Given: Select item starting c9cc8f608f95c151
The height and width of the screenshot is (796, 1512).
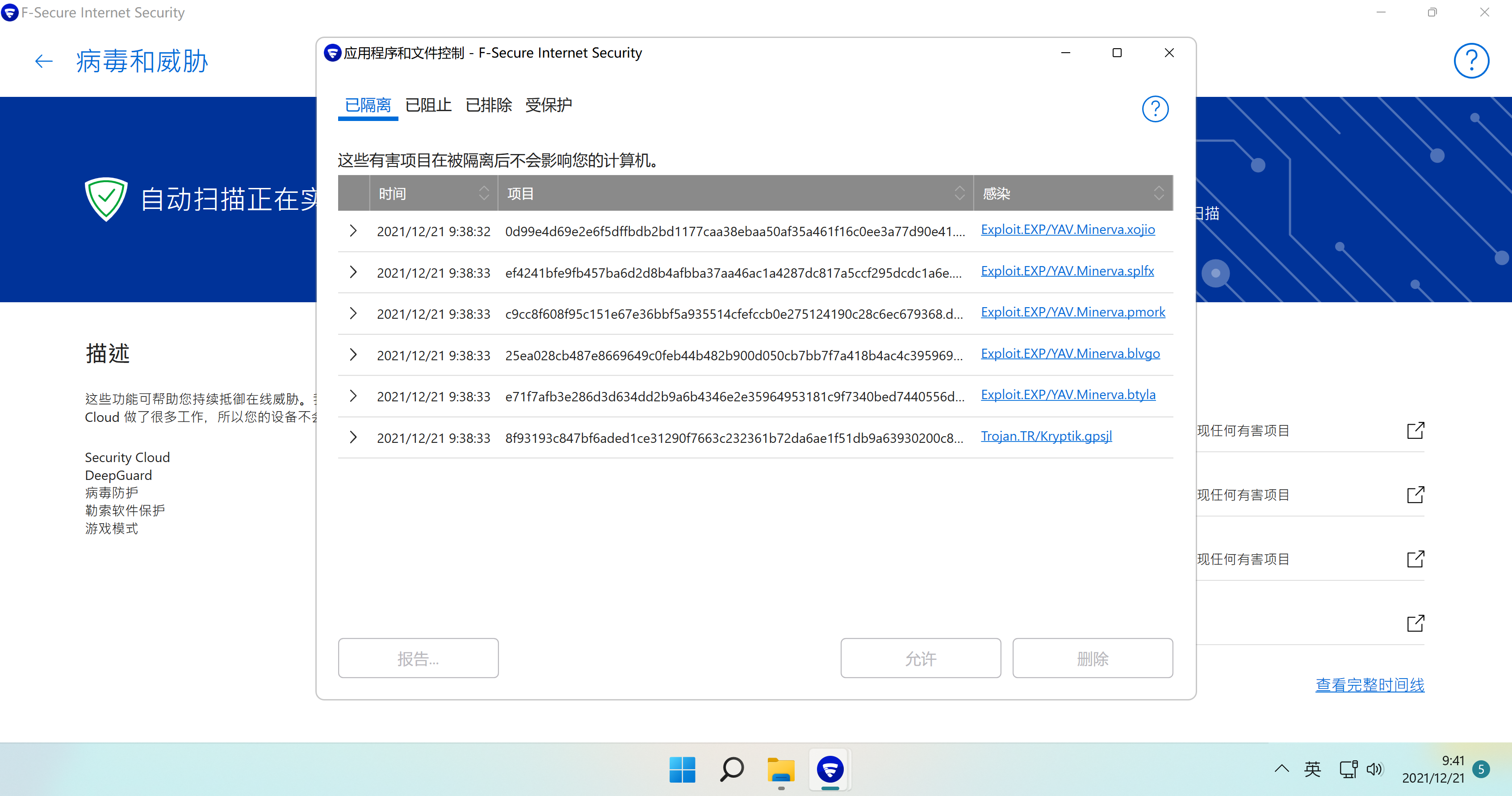Looking at the screenshot, I should coord(734,314).
